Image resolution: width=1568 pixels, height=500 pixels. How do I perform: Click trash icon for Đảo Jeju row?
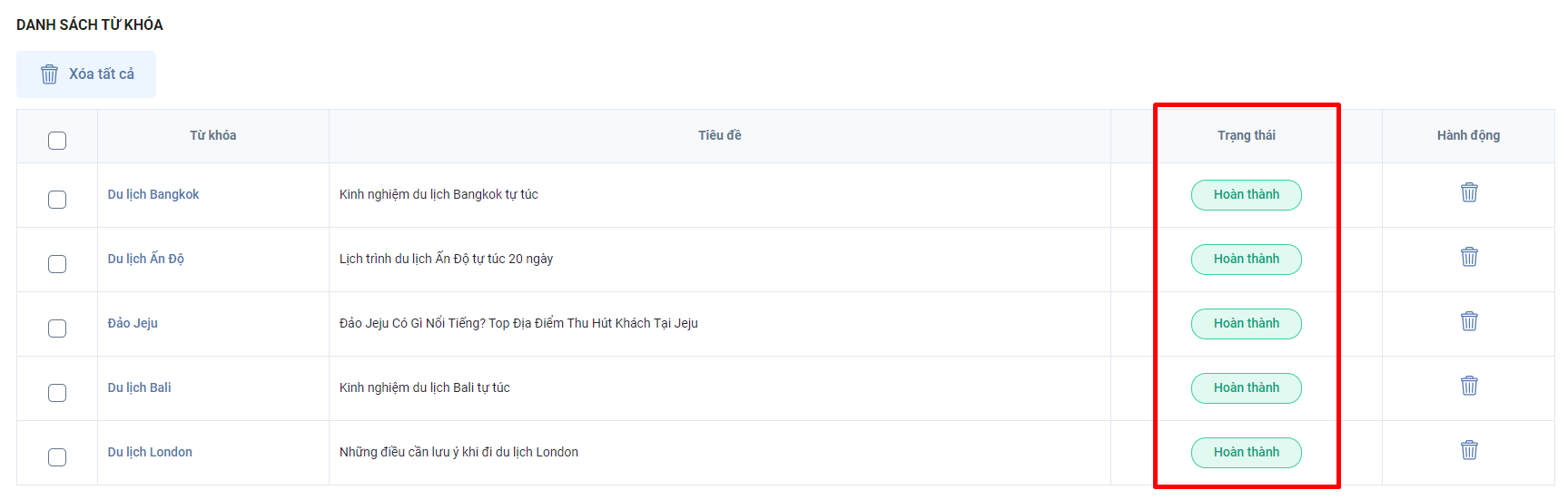point(1469,321)
